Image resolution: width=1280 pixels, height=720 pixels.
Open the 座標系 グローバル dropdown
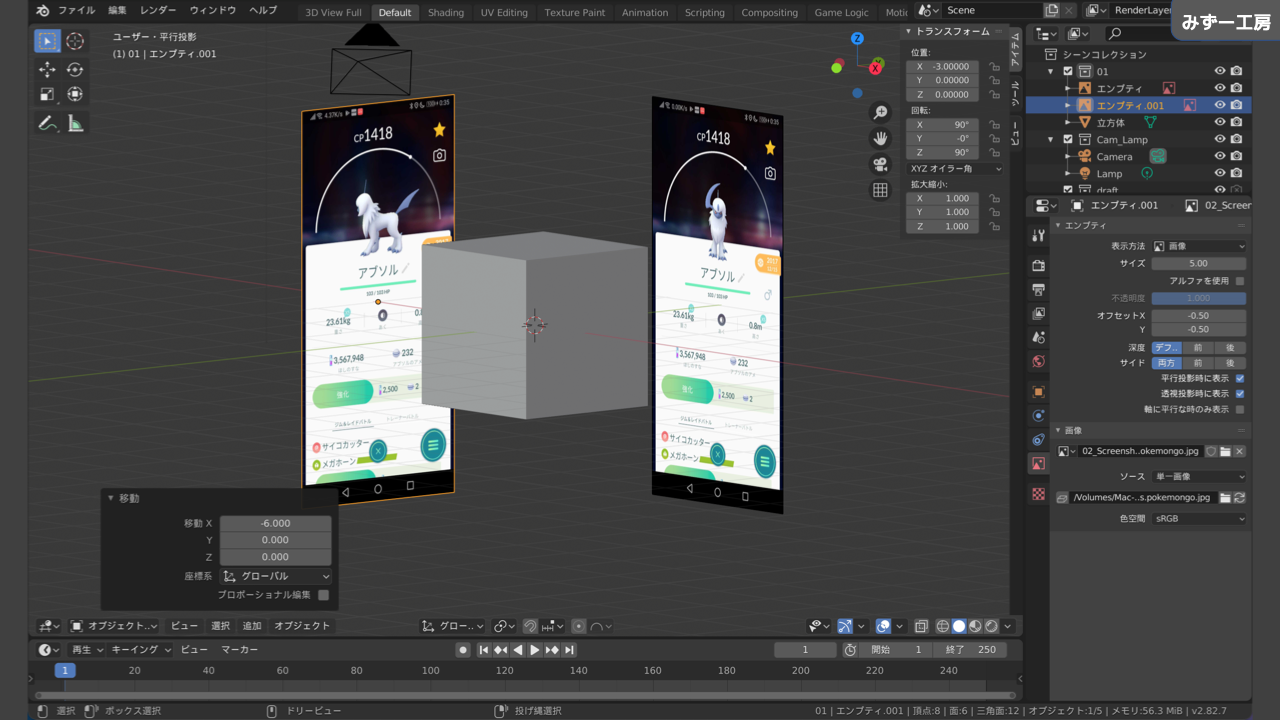(x=276, y=576)
